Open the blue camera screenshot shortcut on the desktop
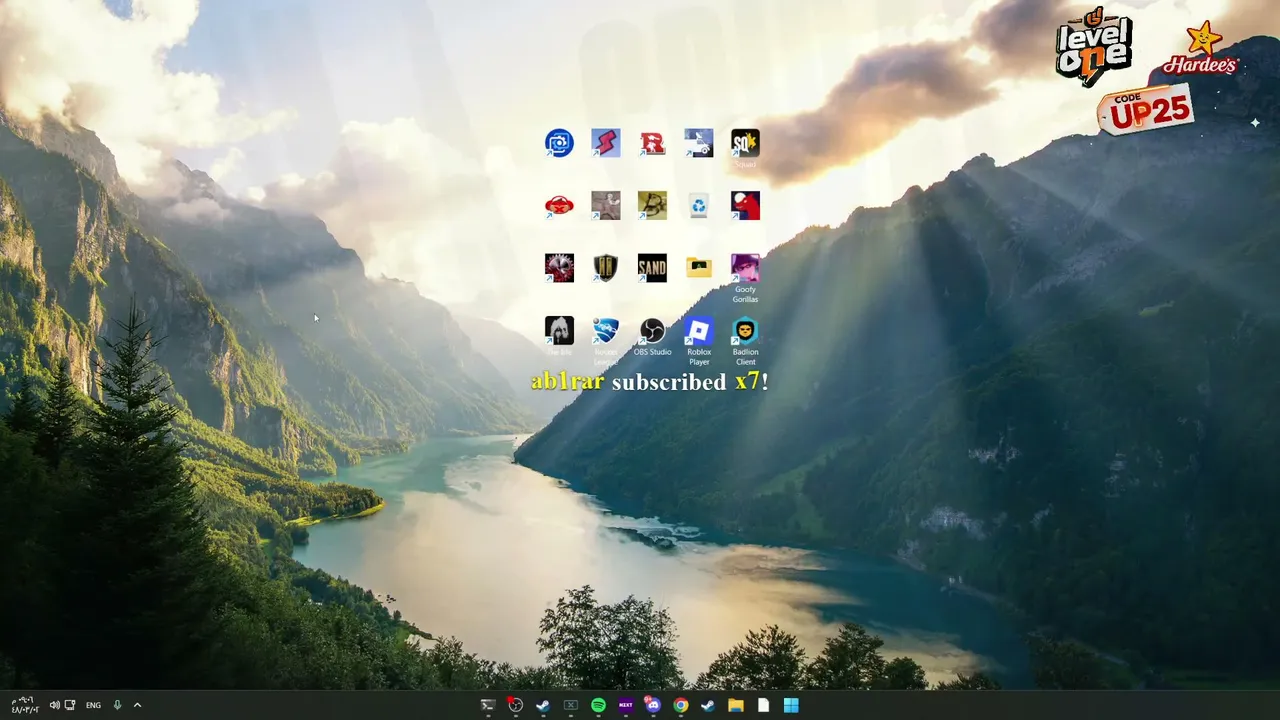The image size is (1280, 720). (x=559, y=143)
